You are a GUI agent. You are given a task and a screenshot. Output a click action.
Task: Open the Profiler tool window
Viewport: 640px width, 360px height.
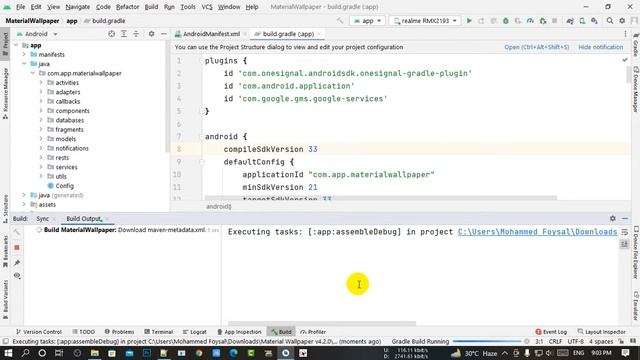[313, 332]
